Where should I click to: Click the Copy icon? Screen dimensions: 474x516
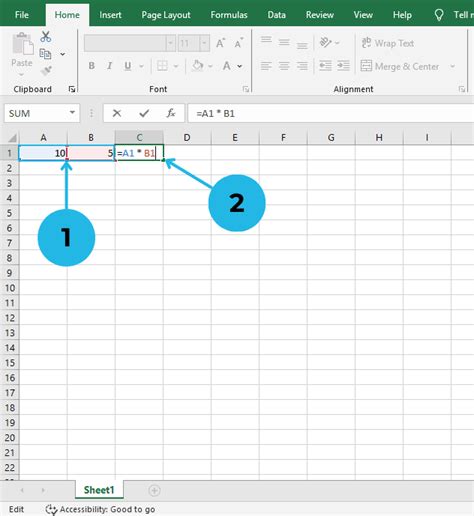pos(45,54)
